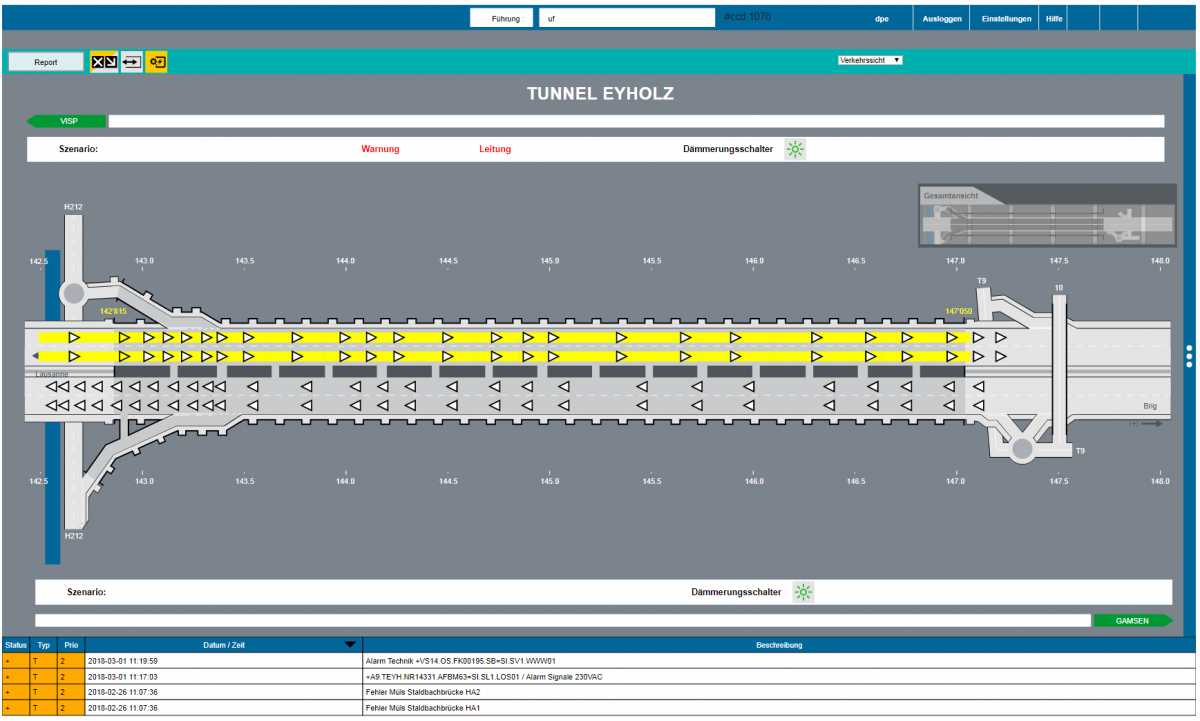Open the Einstellungen menu
Image resolution: width=1200 pixels, height=721 pixels.
(1006, 18)
